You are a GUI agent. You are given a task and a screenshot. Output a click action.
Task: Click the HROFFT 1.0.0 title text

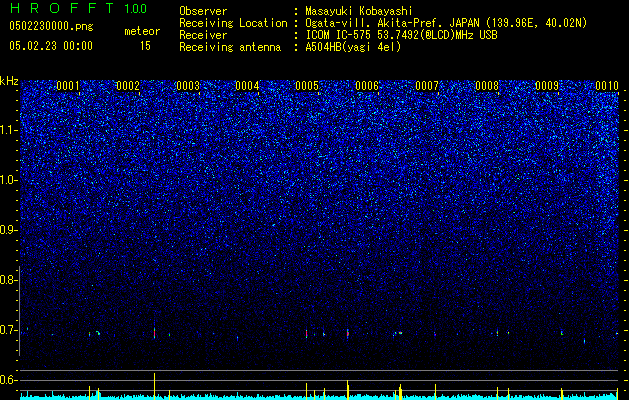click(78, 8)
